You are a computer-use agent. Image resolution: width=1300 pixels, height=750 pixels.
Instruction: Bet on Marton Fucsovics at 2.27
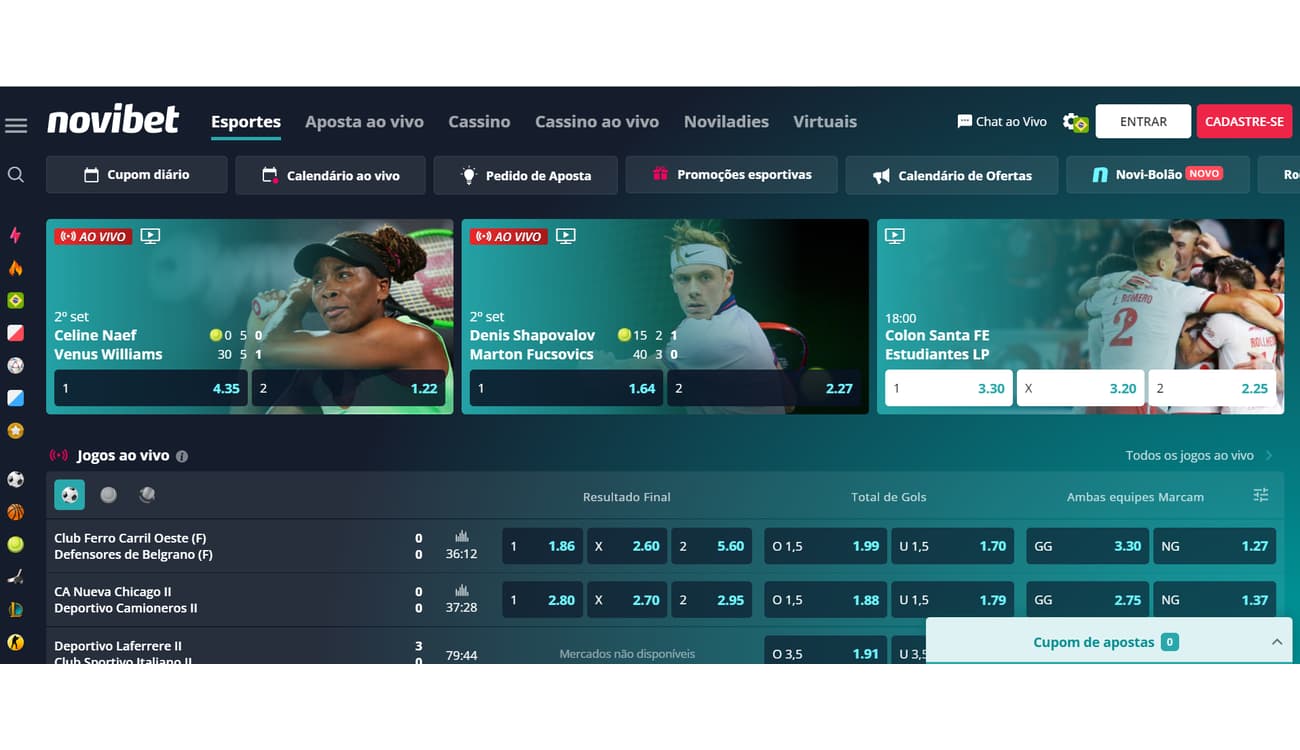coord(764,388)
